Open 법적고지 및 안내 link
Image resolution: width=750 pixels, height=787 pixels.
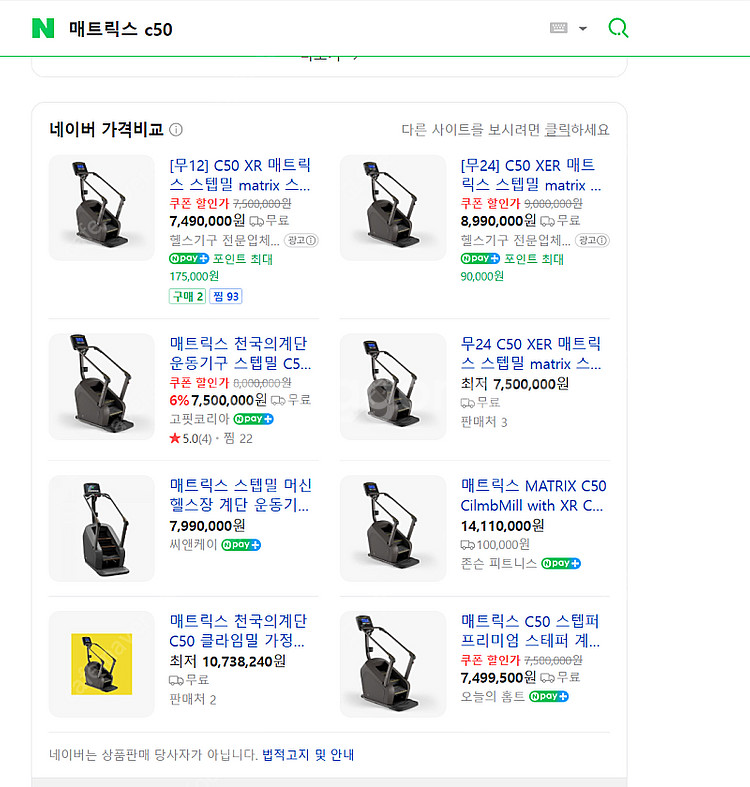point(308,754)
